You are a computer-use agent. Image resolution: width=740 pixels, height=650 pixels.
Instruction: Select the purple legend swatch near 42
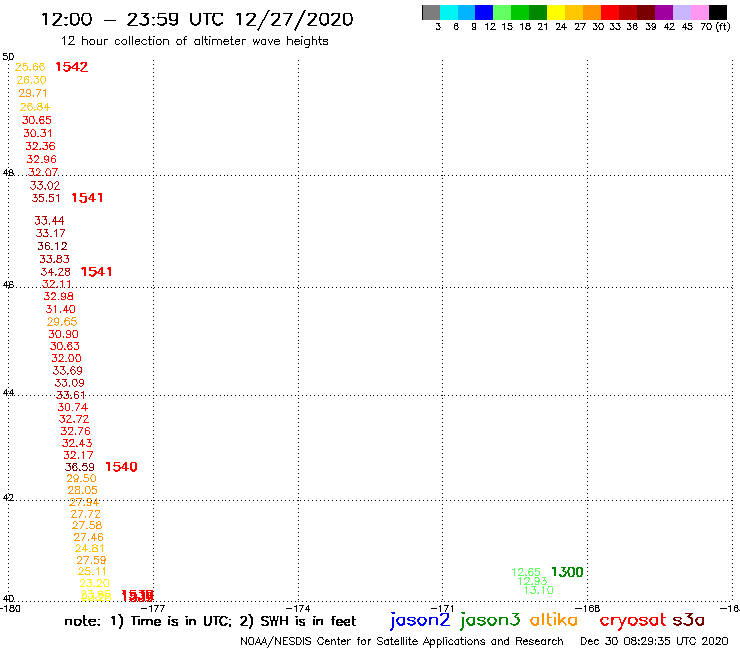coord(664,12)
